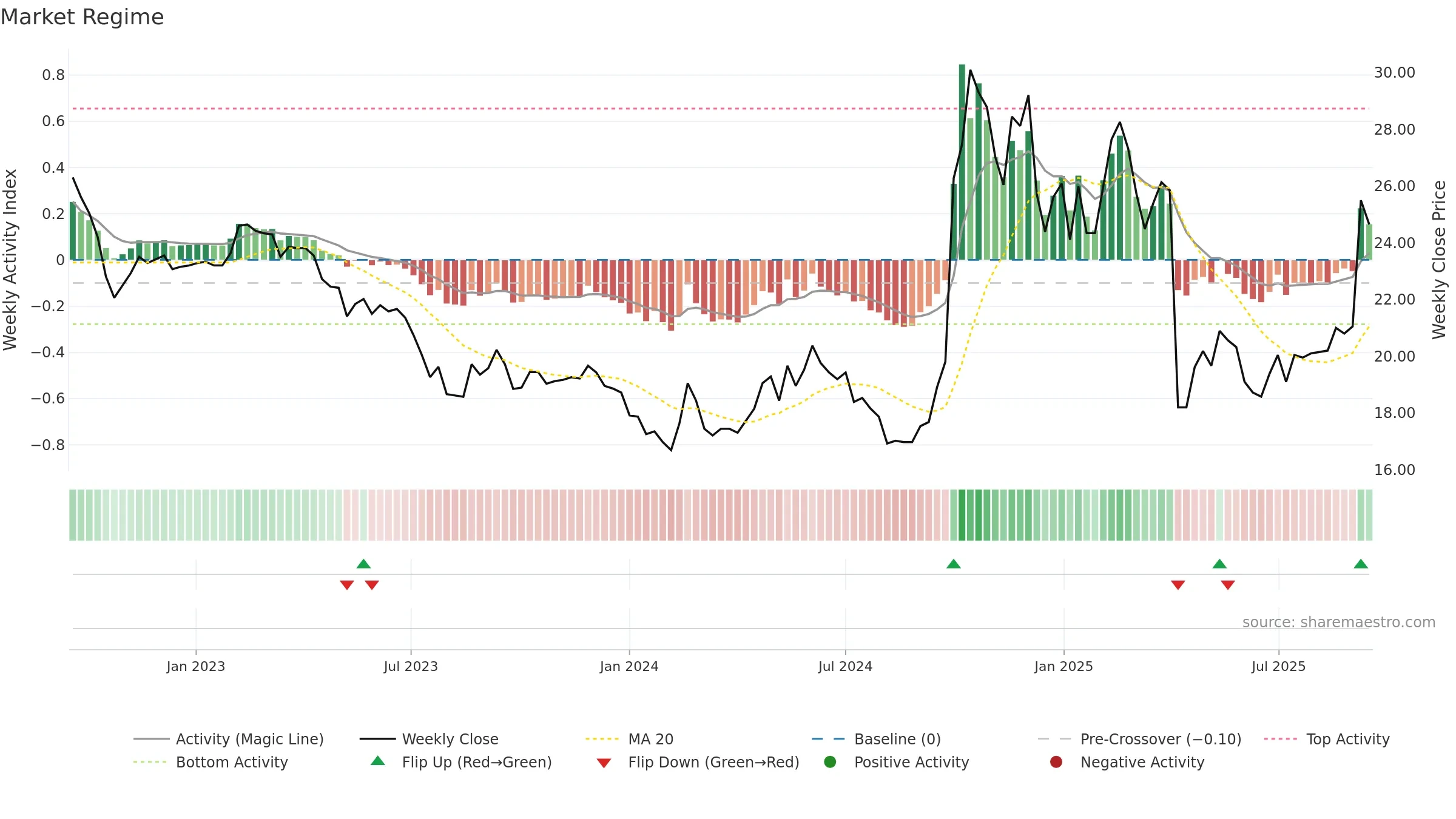Viewport: 1456px width, 819px height.
Task: Toggle the Pre-Crossover (−0.10) legend entry
Action: (1139, 739)
